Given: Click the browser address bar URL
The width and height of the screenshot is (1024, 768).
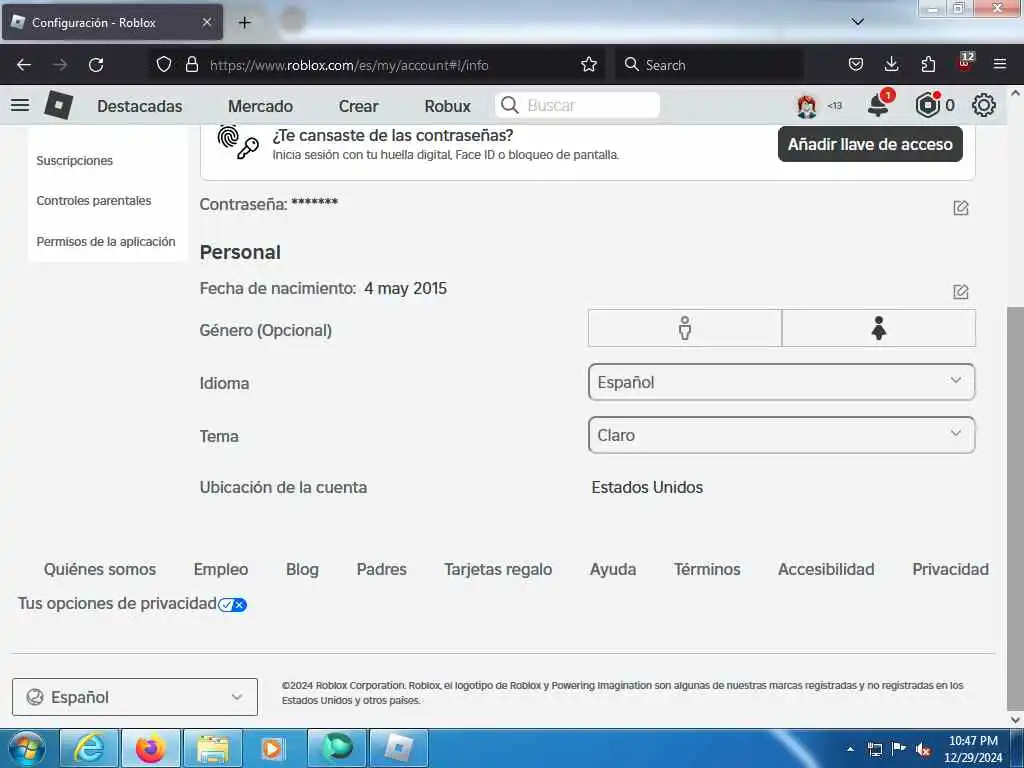Looking at the screenshot, I should (349, 65).
